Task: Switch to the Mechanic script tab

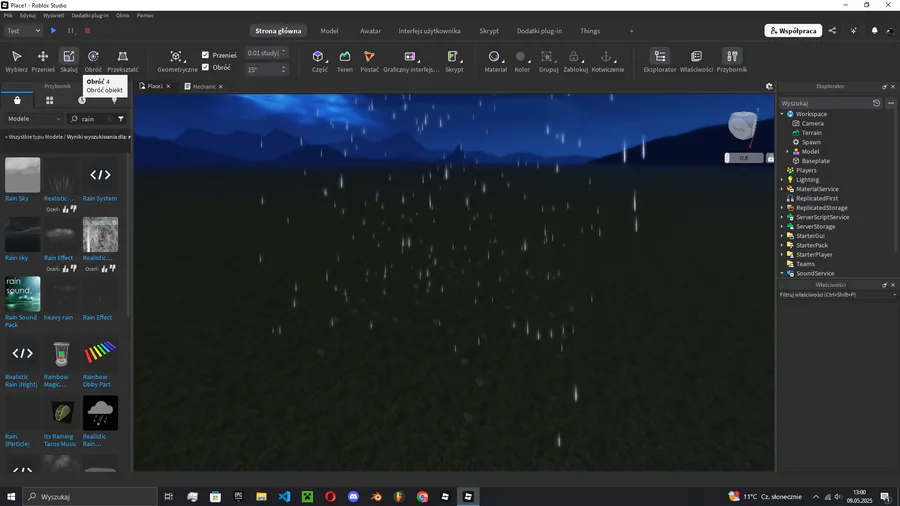Action: point(204,87)
